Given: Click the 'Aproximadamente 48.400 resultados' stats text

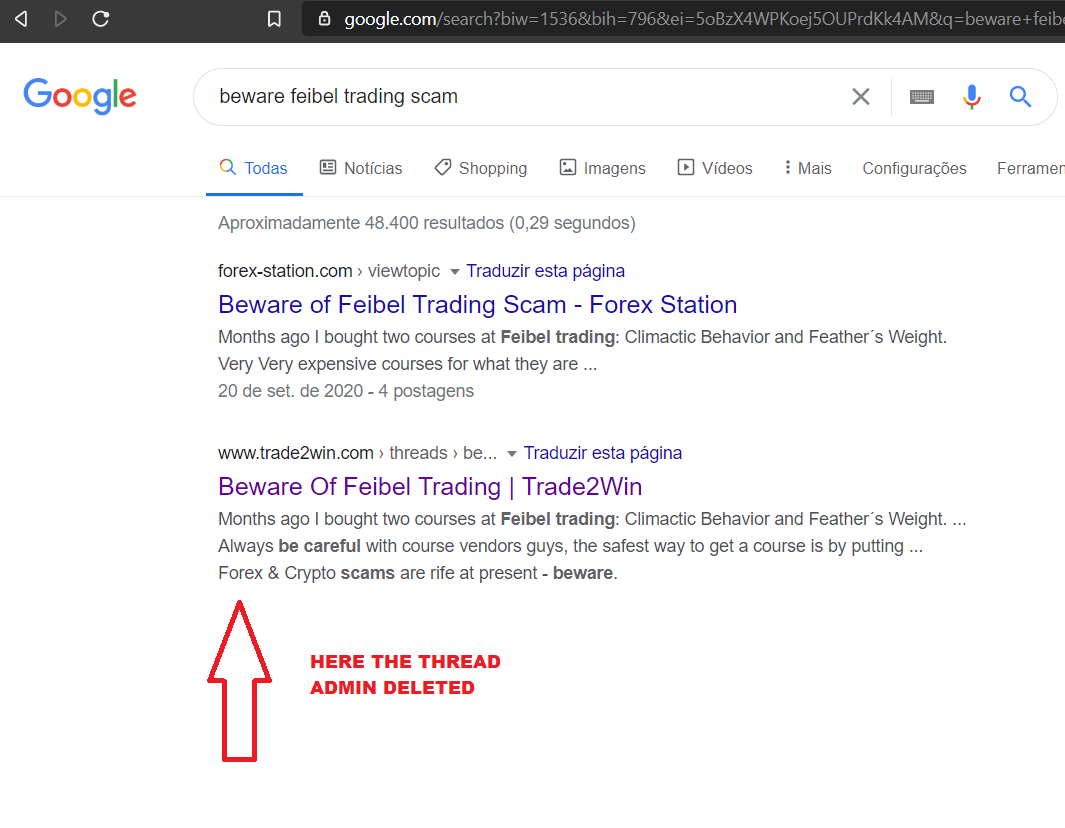Looking at the screenshot, I should (x=427, y=223).
